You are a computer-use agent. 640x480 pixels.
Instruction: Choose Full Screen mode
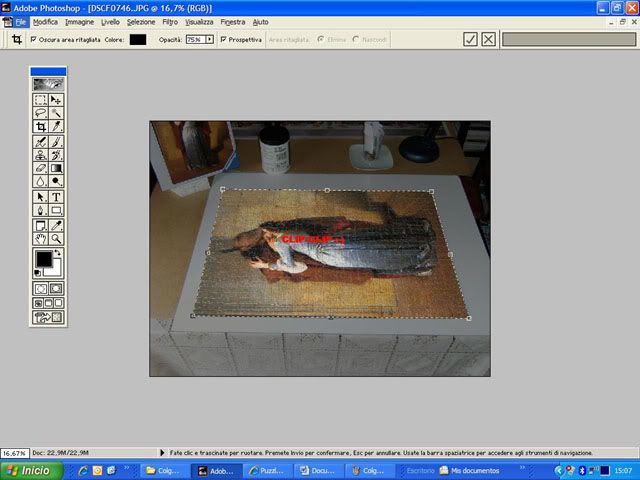click(x=58, y=303)
